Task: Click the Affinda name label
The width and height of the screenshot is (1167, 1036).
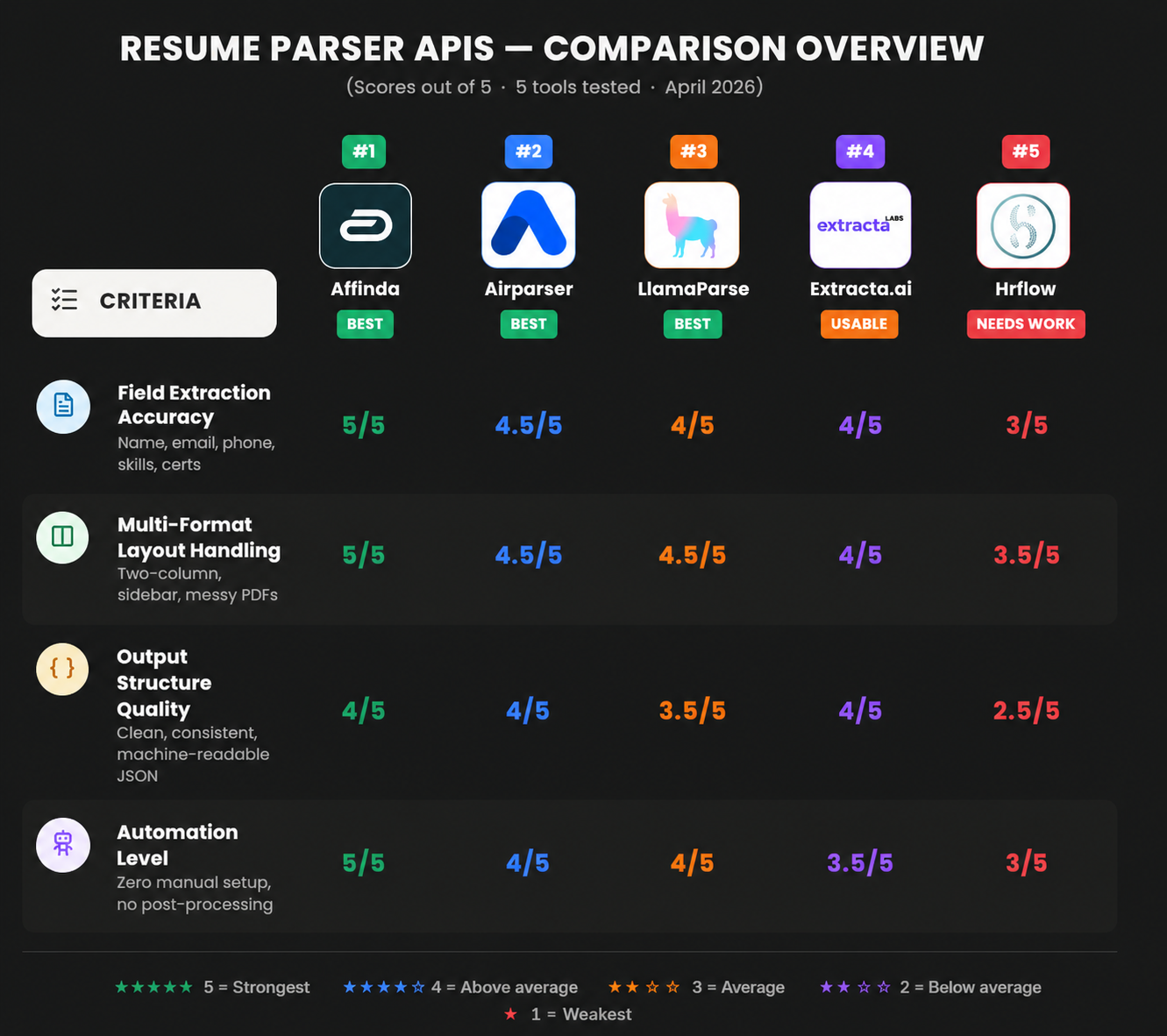Action: click(x=365, y=289)
